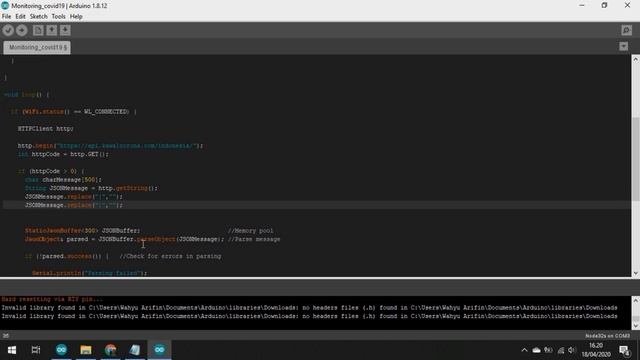The width and height of the screenshot is (640, 360).
Task: Click the first 'Invalid library found' console line
Action: pos(309,308)
